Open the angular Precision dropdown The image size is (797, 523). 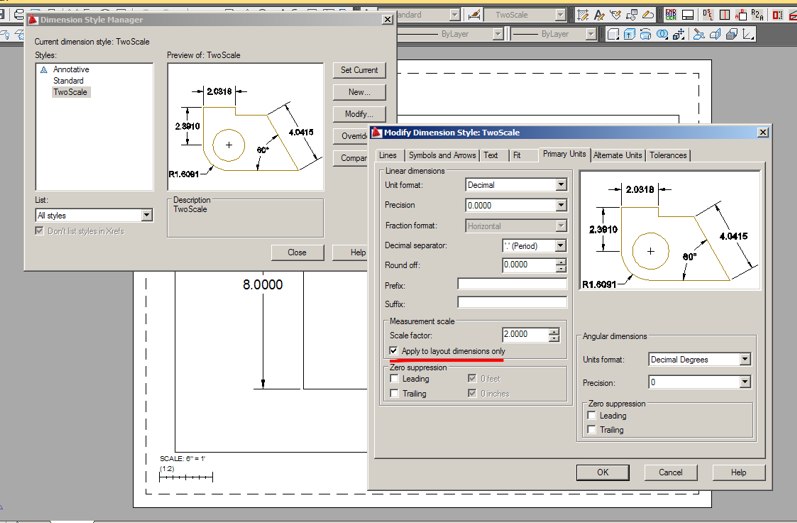[745, 382]
